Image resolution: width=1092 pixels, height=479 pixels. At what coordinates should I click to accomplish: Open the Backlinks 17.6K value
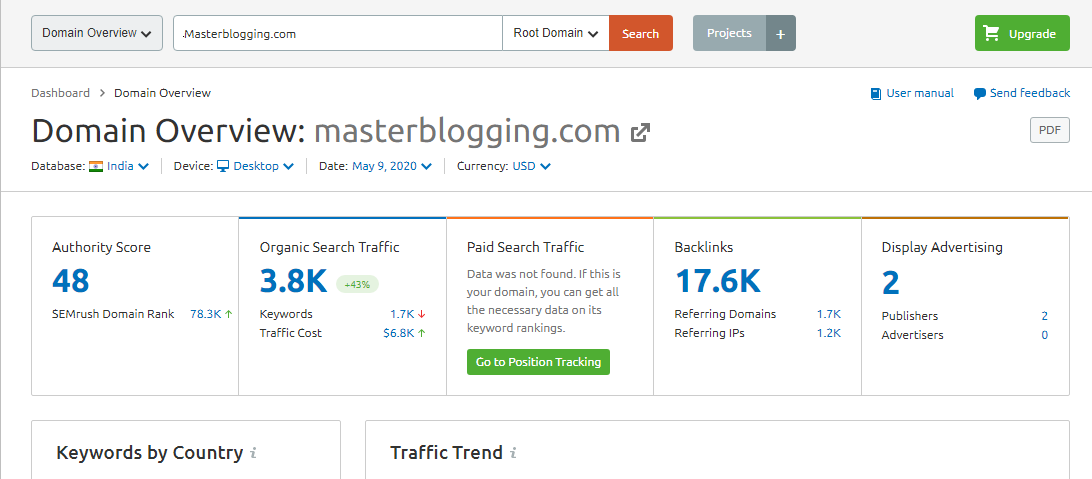(718, 281)
